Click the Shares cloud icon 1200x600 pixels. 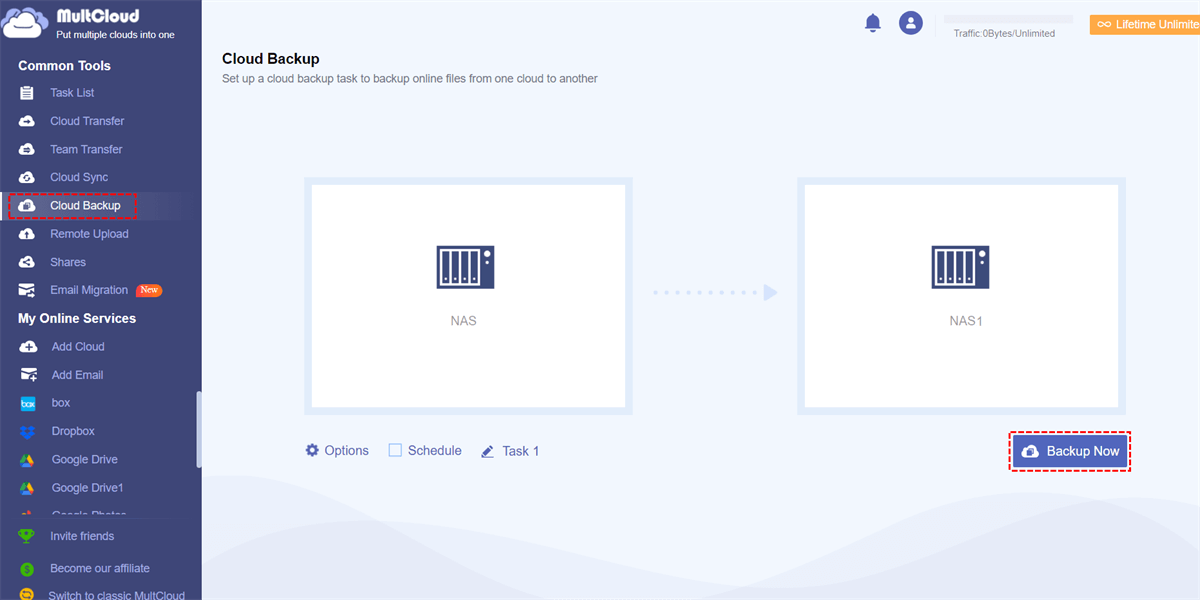28,262
